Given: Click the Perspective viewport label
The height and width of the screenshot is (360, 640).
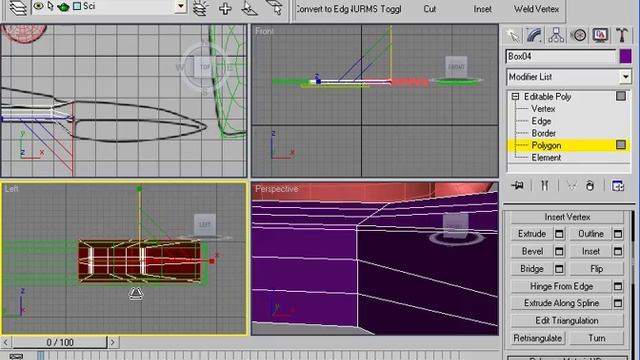Looking at the screenshot, I should point(276,189).
